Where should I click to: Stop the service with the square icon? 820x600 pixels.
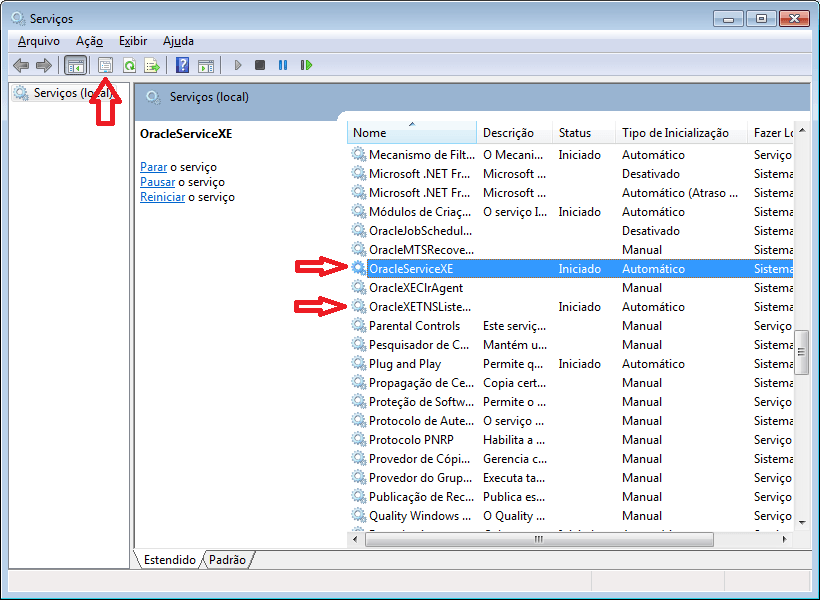coord(261,64)
